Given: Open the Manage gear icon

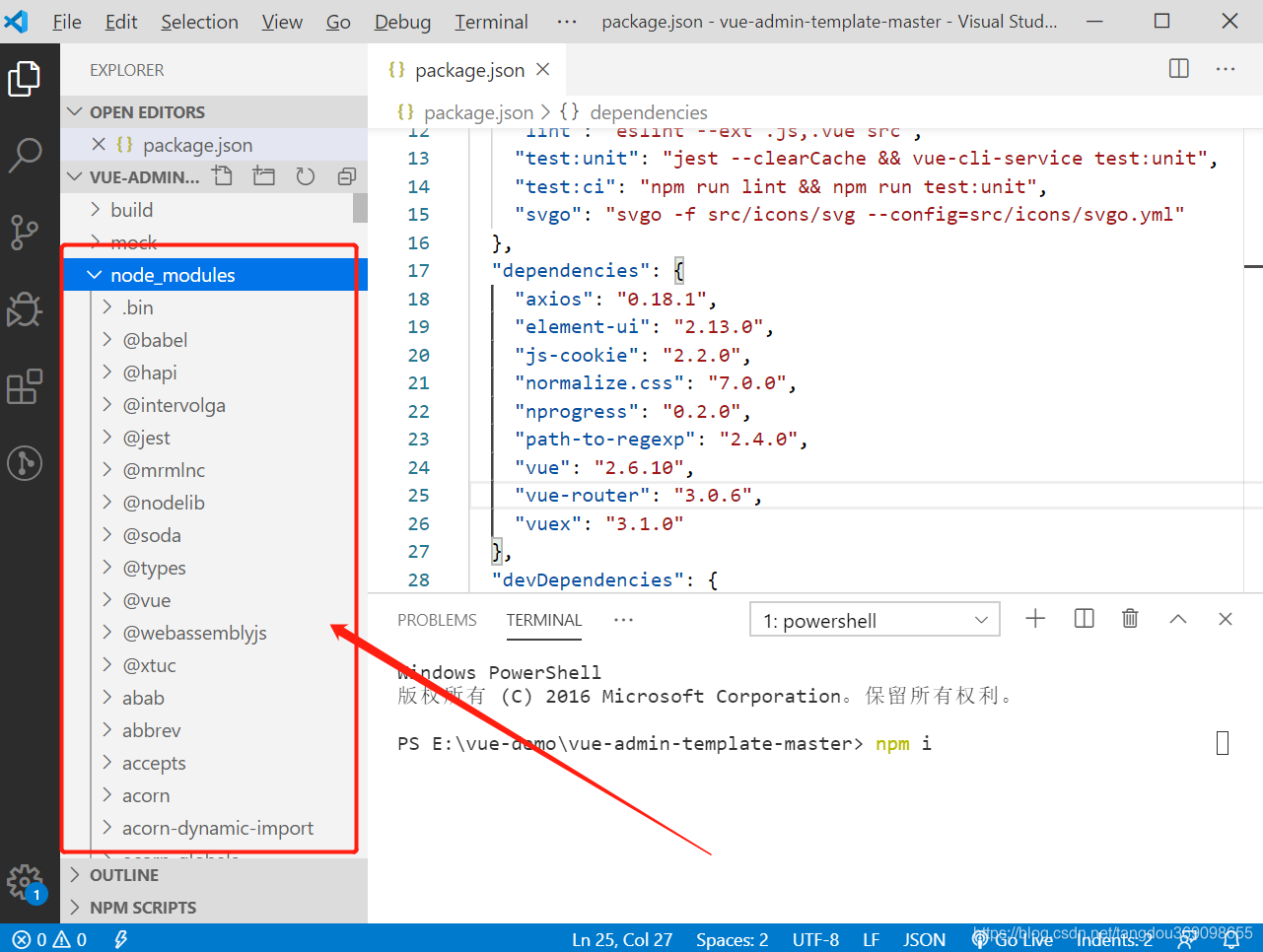Looking at the screenshot, I should [x=24, y=881].
